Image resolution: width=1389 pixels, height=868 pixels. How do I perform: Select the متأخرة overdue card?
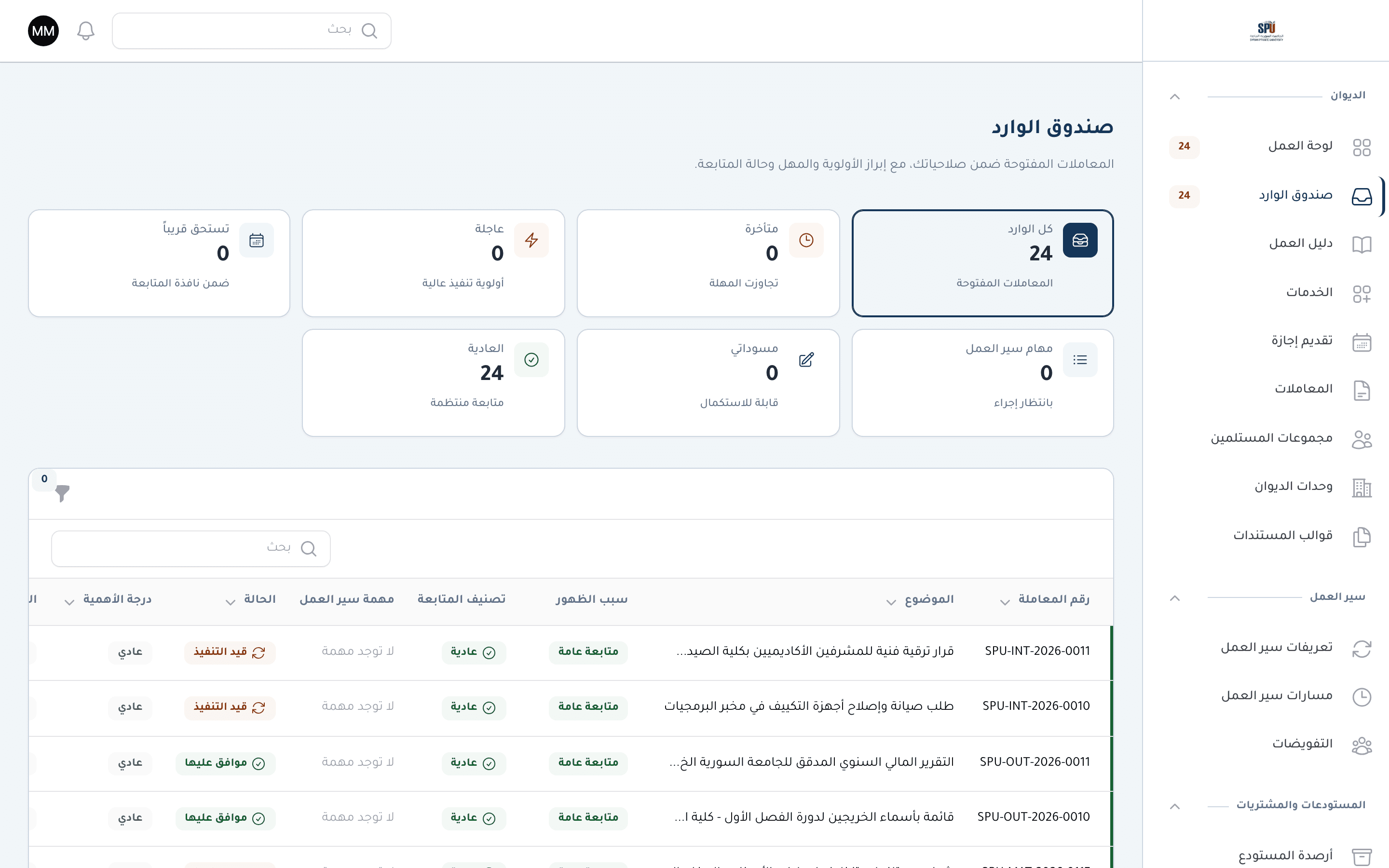click(x=708, y=263)
